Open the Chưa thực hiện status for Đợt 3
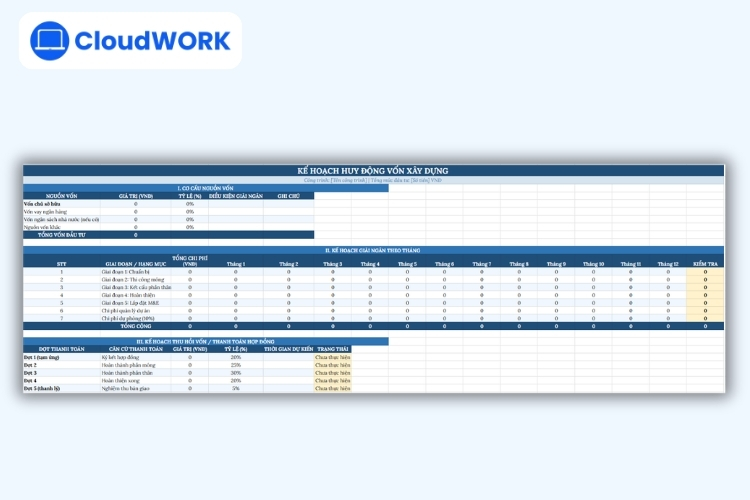Screen dimensions: 750x500 click(332, 373)
